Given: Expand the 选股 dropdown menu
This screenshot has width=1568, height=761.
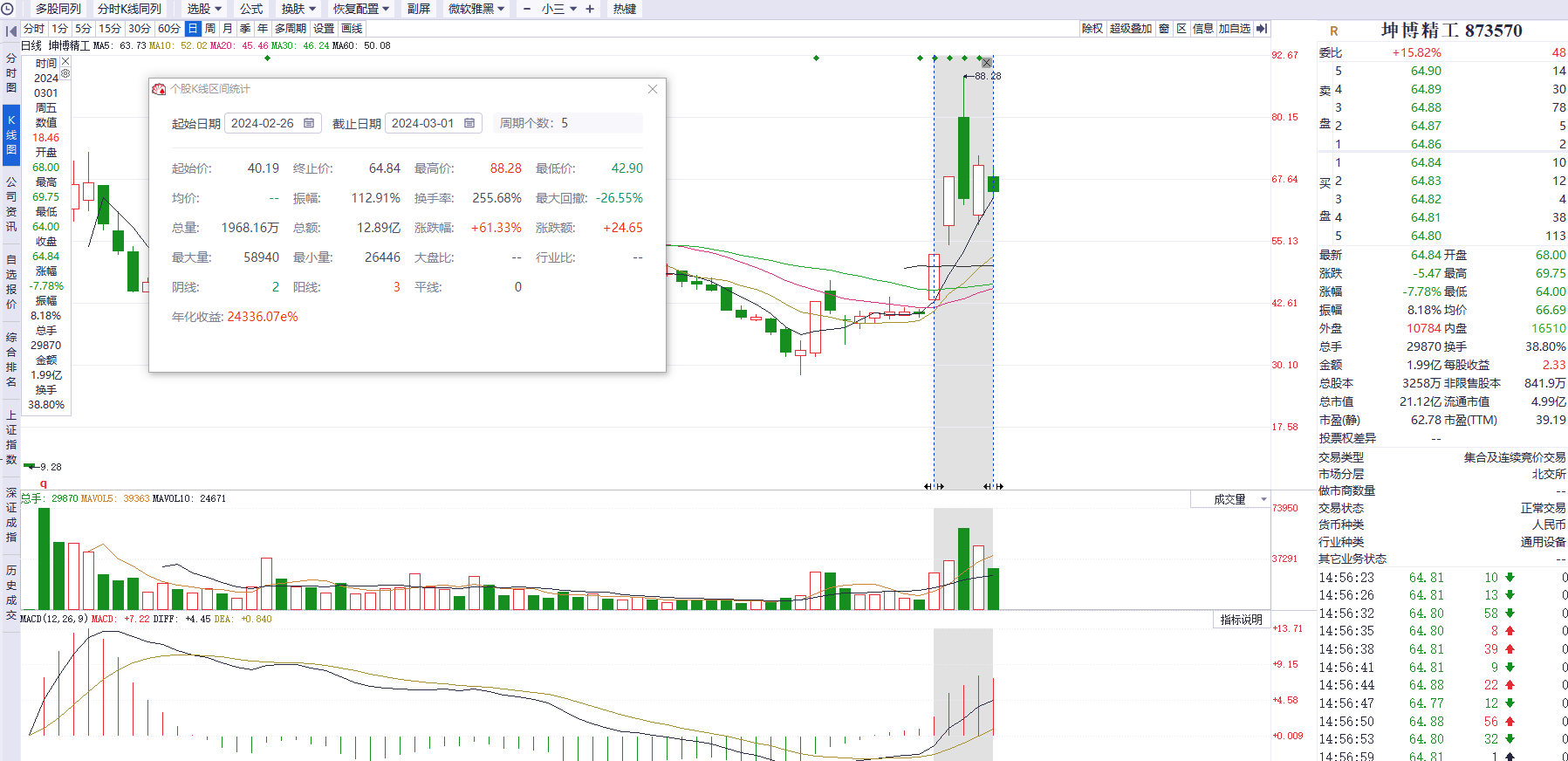Looking at the screenshot, I should 204,9.
